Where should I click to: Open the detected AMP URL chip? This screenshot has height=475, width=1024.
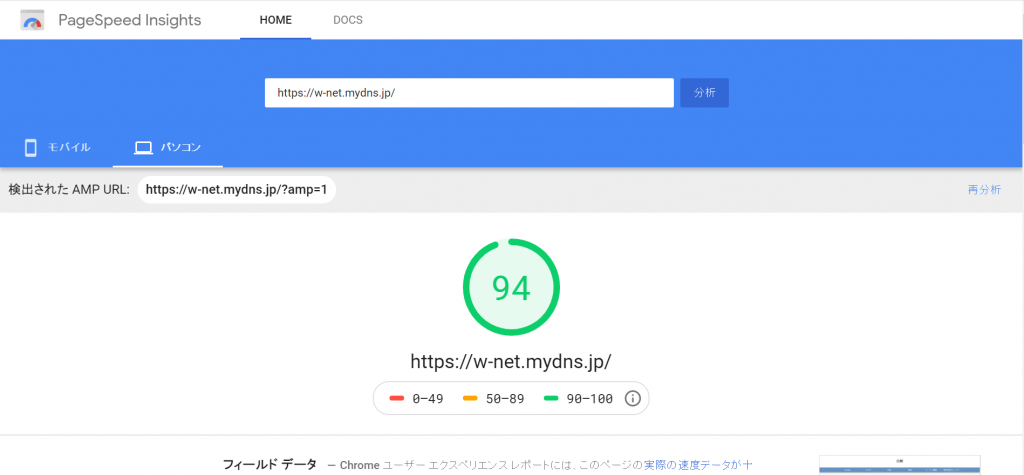pyautogui.click(x=236, y=189)
